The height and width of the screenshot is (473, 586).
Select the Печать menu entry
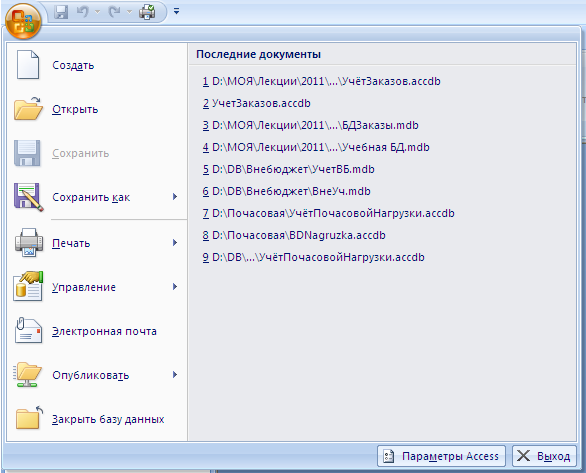[x=97, y=243]
